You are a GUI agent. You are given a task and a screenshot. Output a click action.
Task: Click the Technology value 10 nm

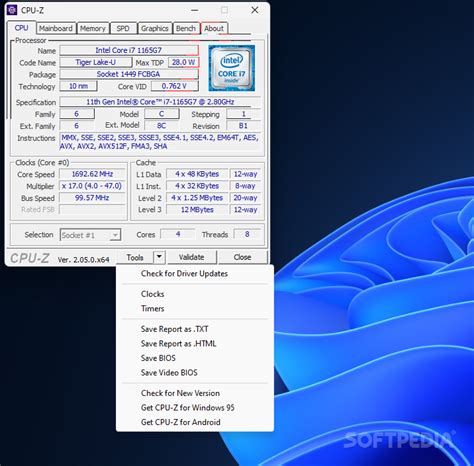coord(79,86)
